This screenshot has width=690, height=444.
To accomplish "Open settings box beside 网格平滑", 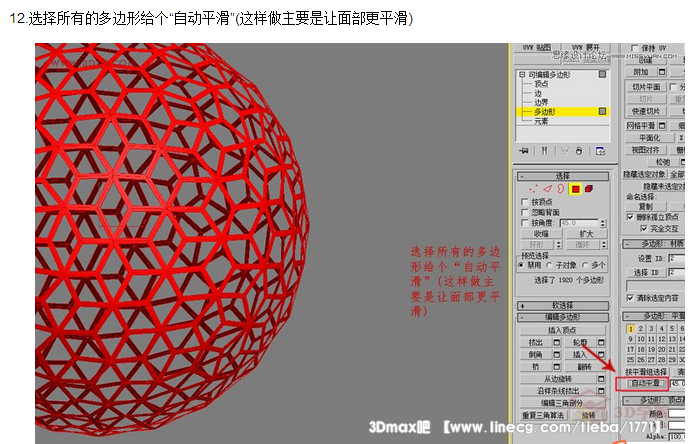I will 662,126.
